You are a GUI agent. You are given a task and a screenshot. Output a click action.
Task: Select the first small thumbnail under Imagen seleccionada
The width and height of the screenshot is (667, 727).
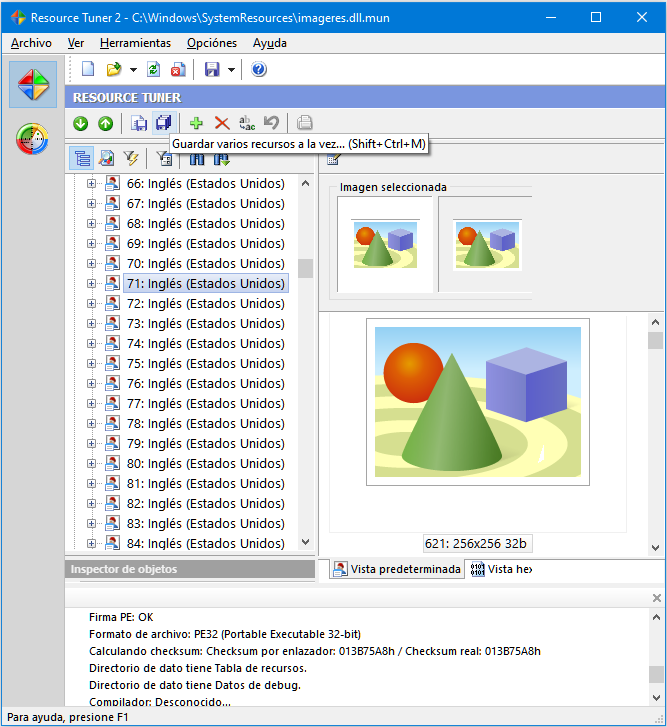[x=385, y=244]
